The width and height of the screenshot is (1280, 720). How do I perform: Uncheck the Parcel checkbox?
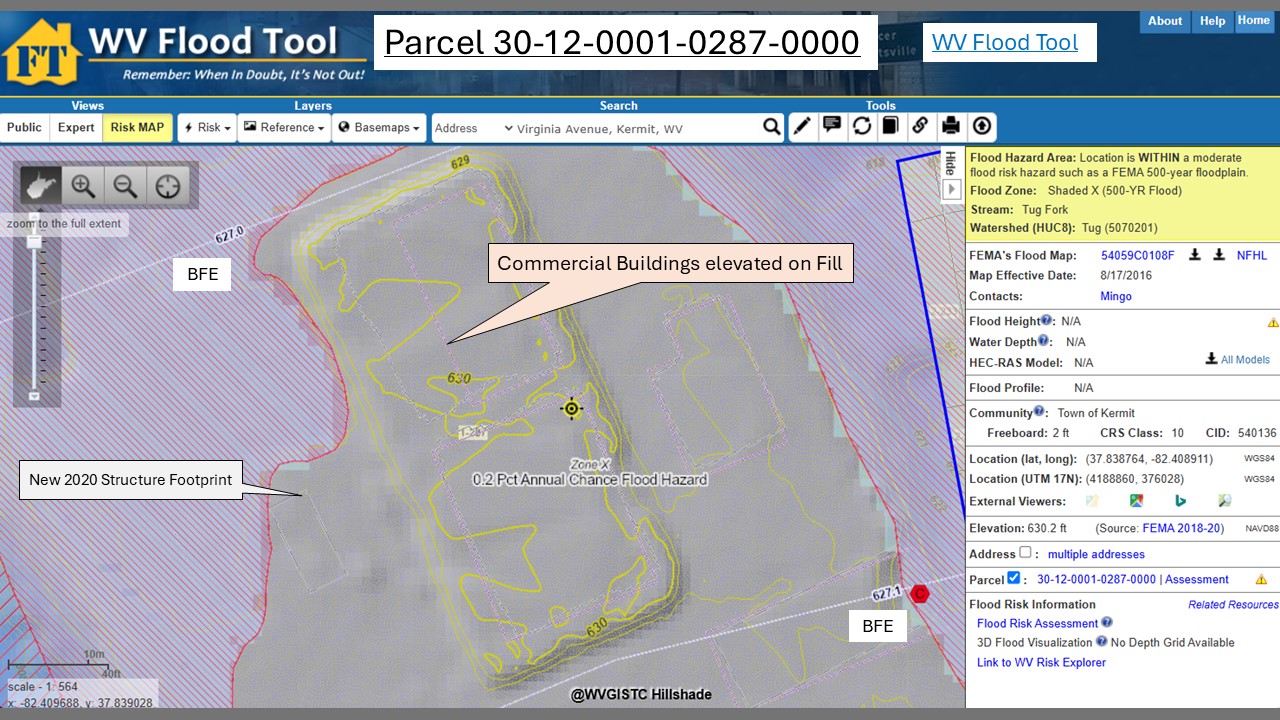(x=1014, y=578)
